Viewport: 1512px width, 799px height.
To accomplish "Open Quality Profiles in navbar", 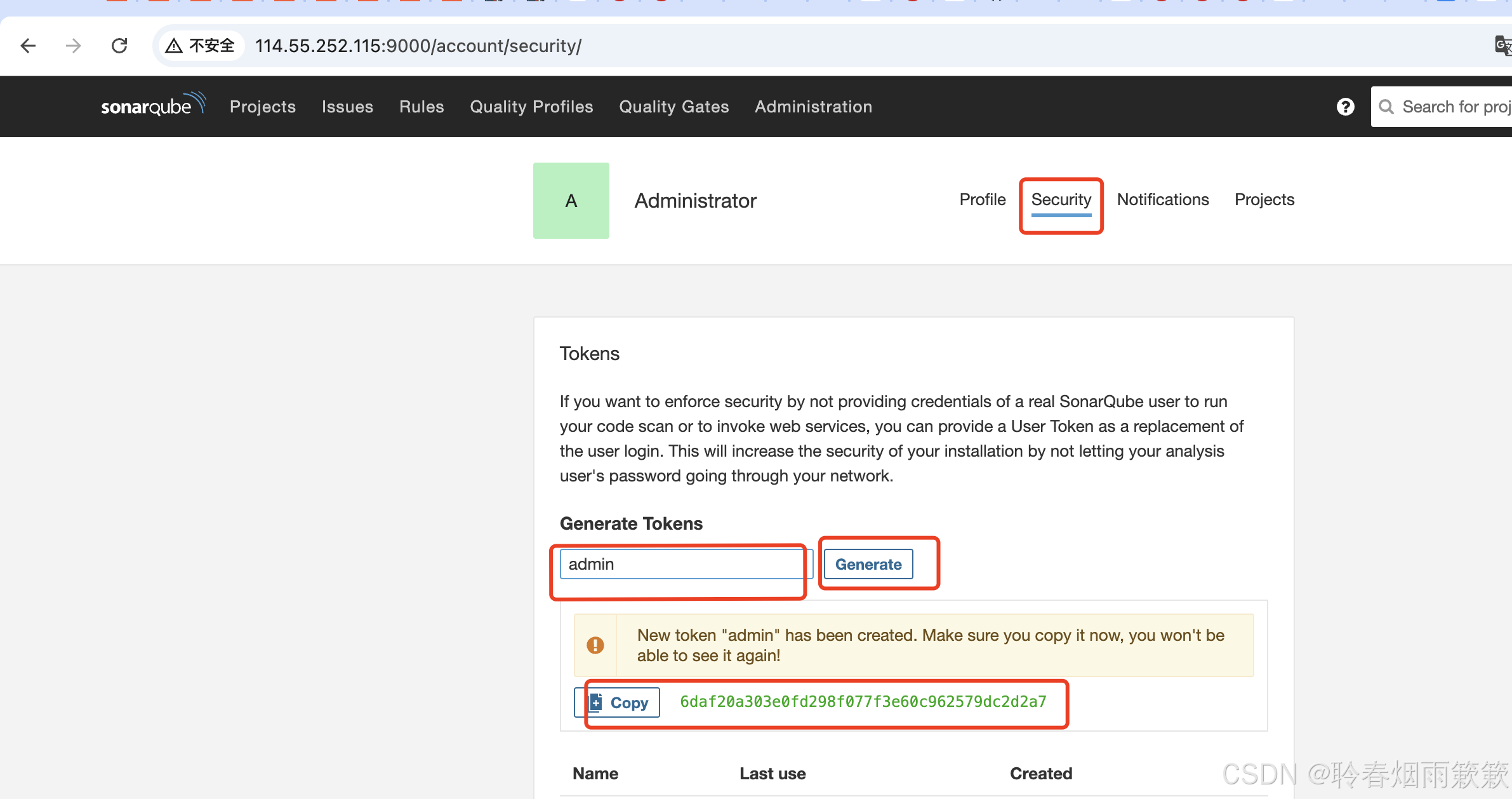I will click(x=531, y=107).
